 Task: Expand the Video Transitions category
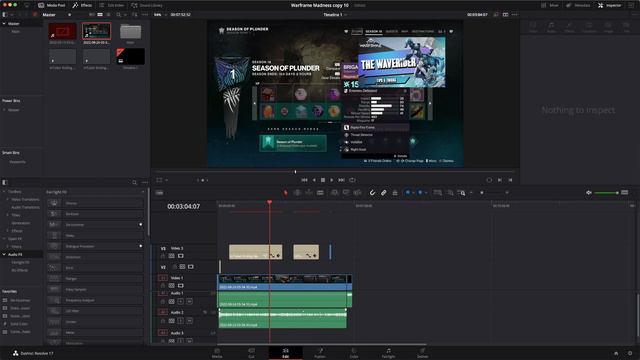[x=7, y=200]
